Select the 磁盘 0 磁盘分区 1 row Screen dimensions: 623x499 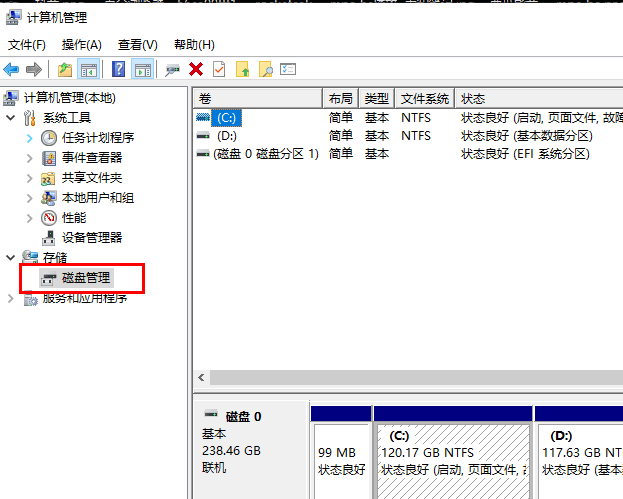coord(408,154)
